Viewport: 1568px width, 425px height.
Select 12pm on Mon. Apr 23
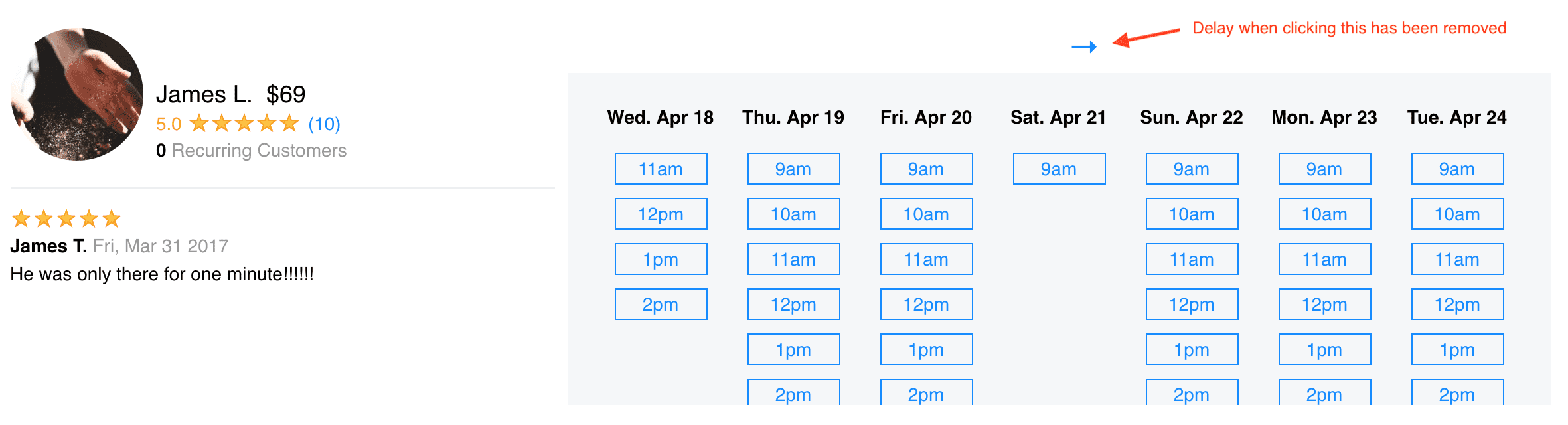(x=1324, y=305)
